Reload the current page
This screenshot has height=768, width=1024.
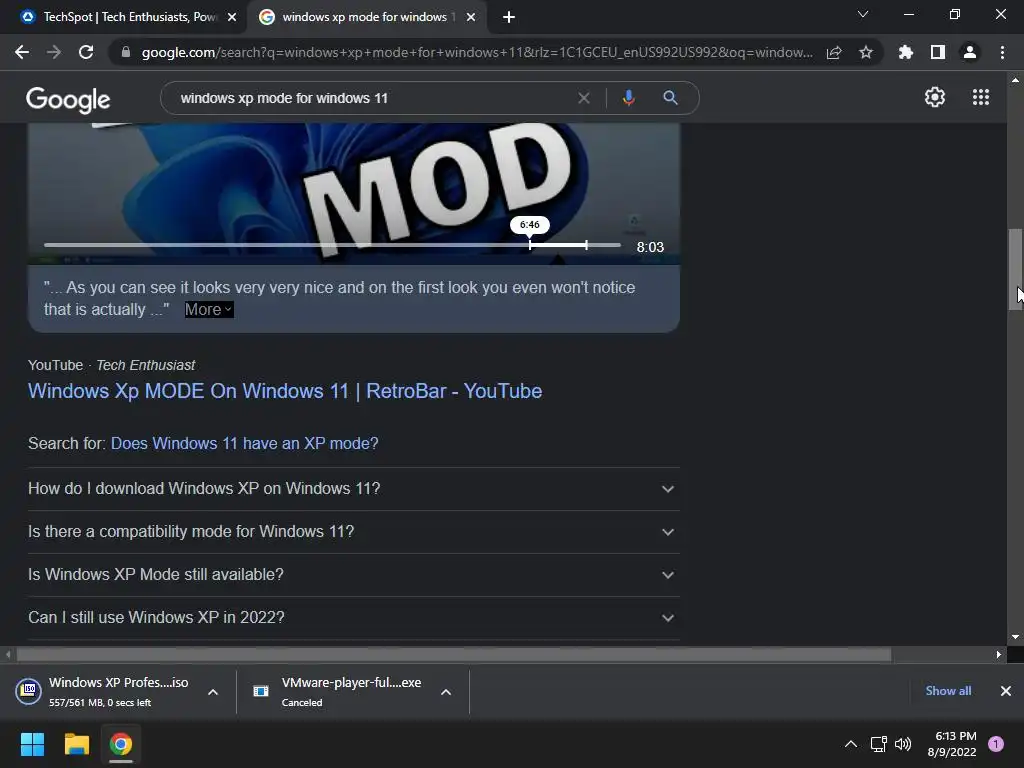[x=86, y=52]
